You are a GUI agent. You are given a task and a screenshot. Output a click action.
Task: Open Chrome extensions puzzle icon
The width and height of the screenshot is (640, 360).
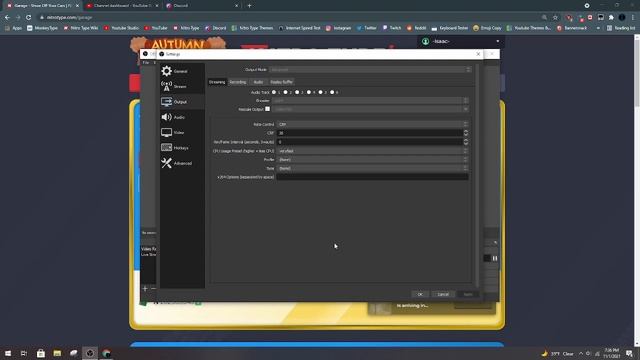click(x=611, y=18)
